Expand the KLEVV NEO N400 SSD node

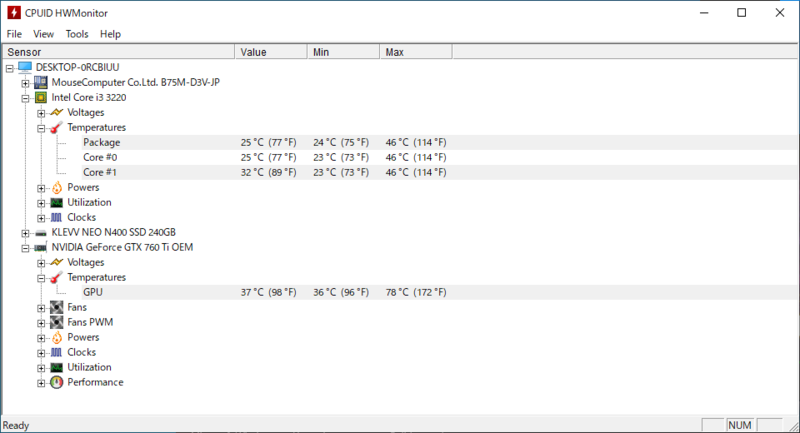26,233
